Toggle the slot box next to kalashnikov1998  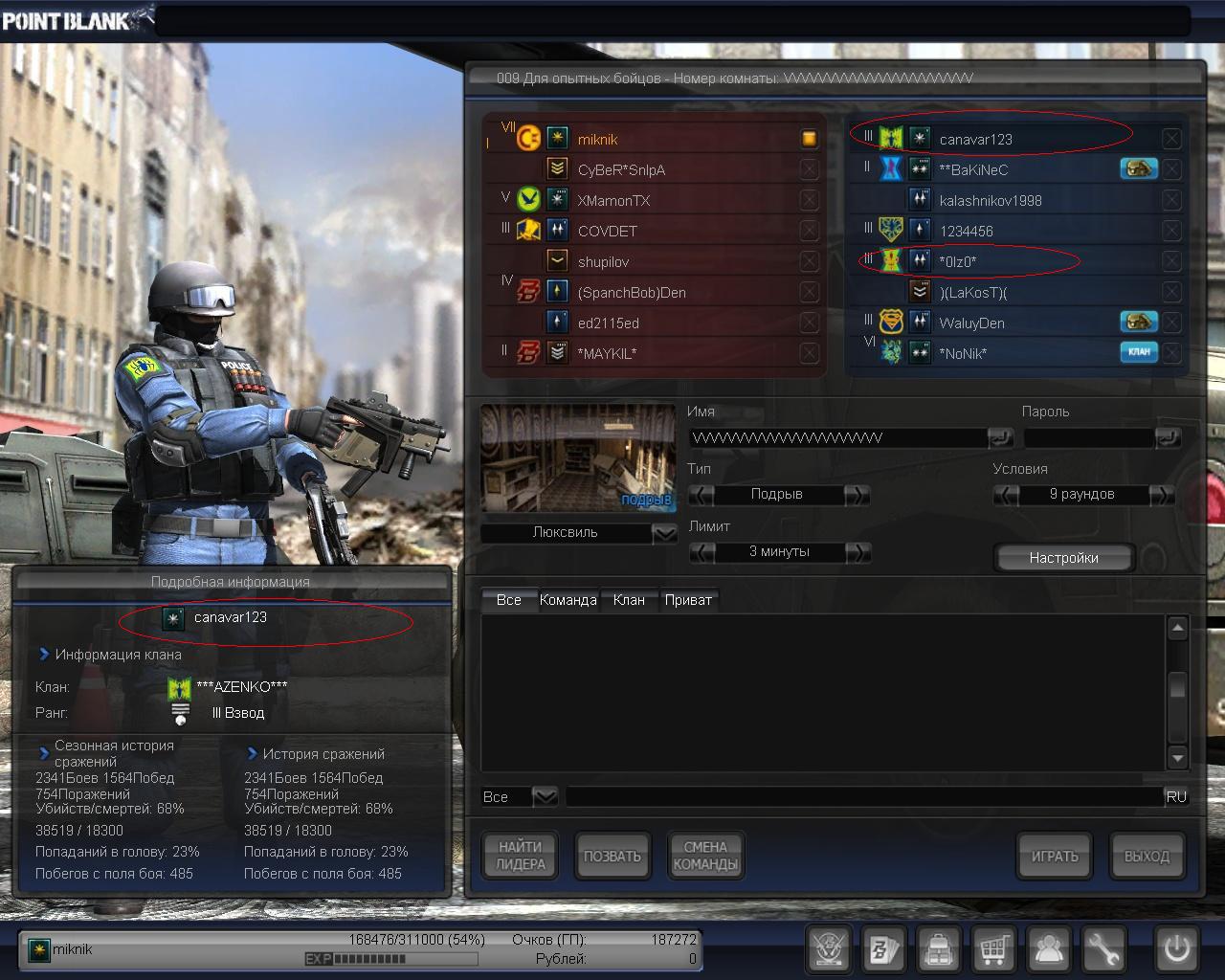coord(1171,200)
